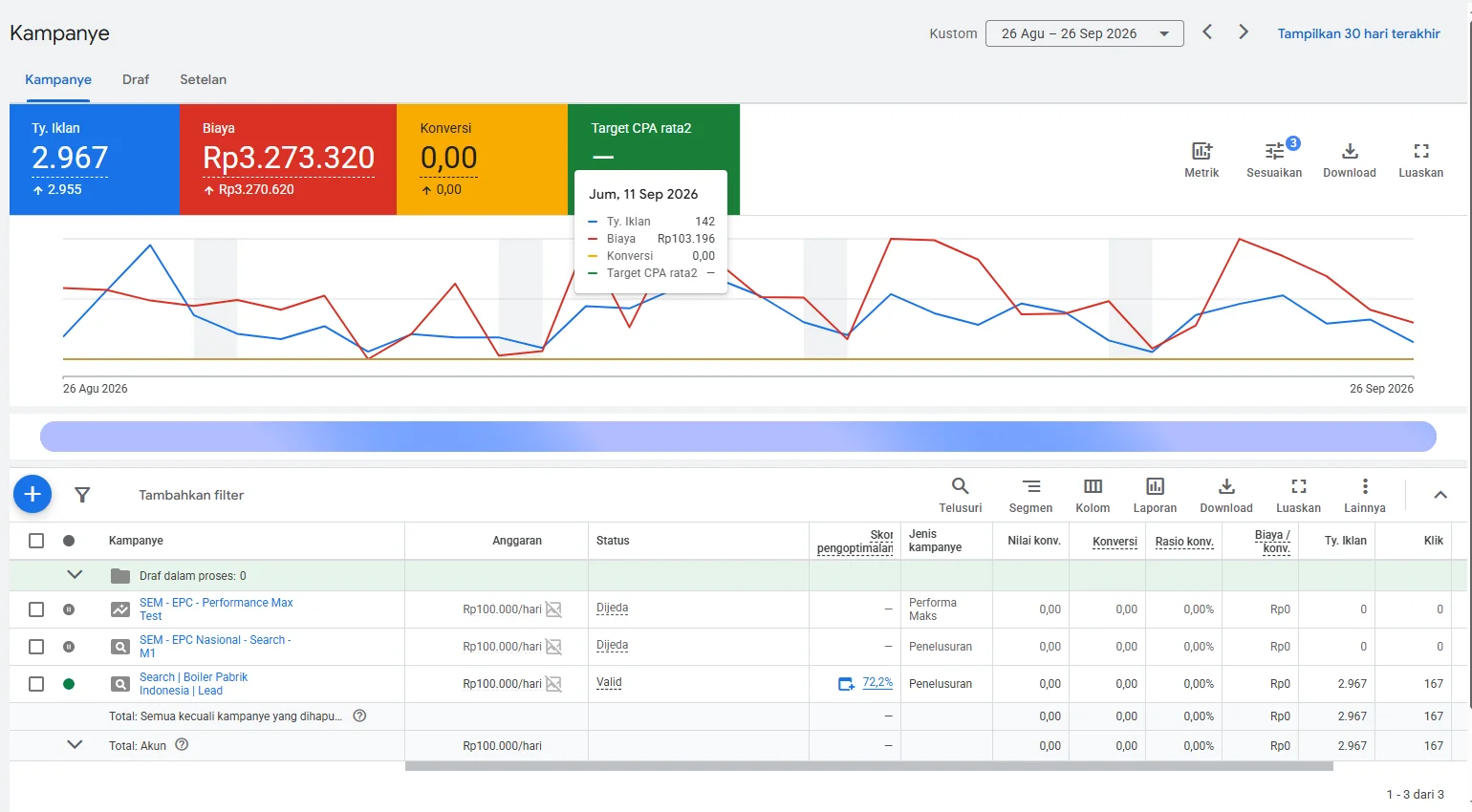Image resolution: width=1472 pixels, height=812 pixels.
Task: Download the chart via top Download icon
Action: pos(1350,160)
